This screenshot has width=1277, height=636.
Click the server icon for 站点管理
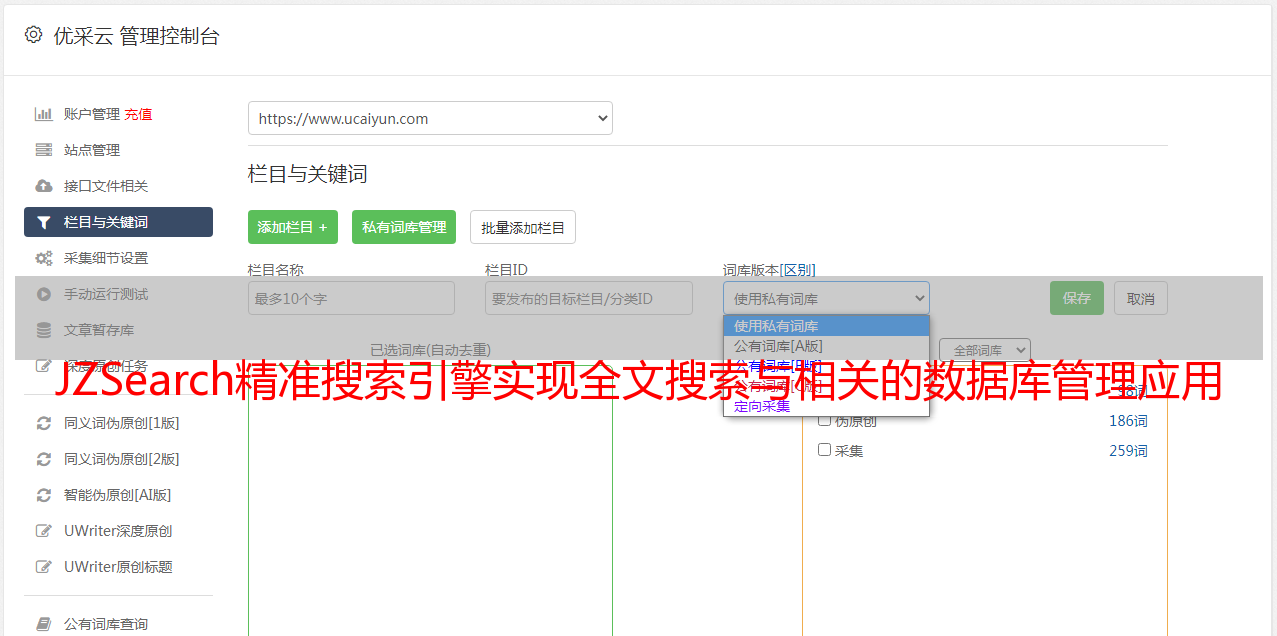44,150
